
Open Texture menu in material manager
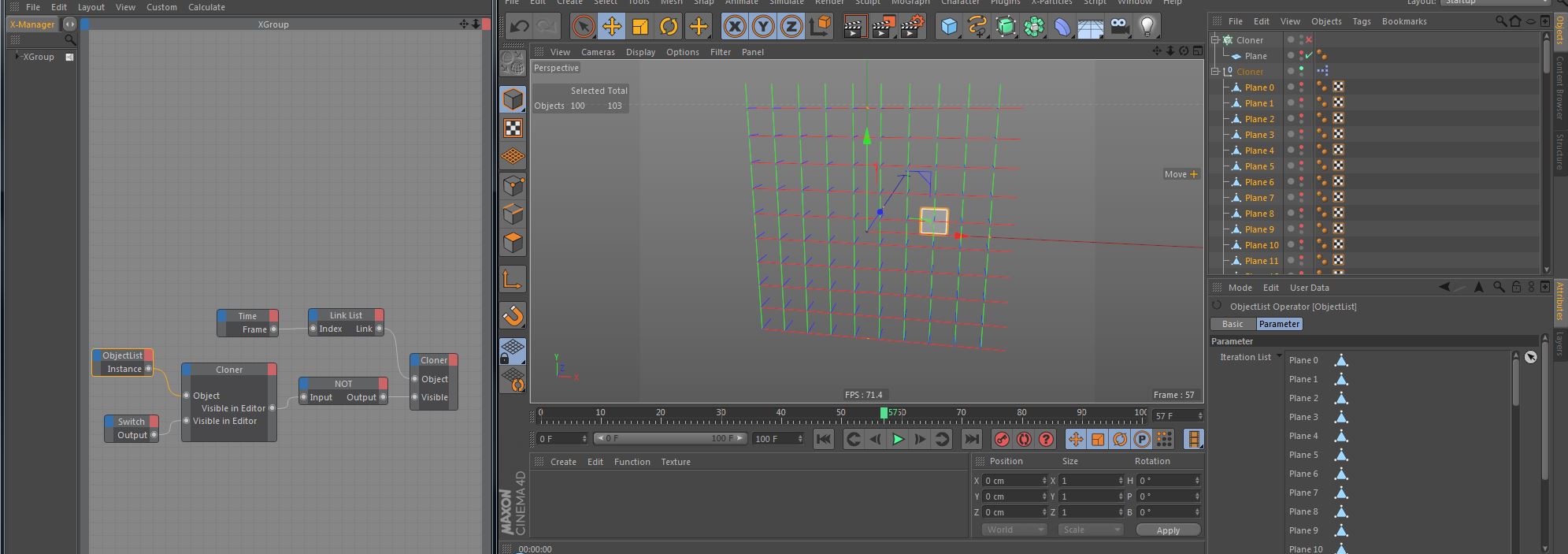[675, 462]
